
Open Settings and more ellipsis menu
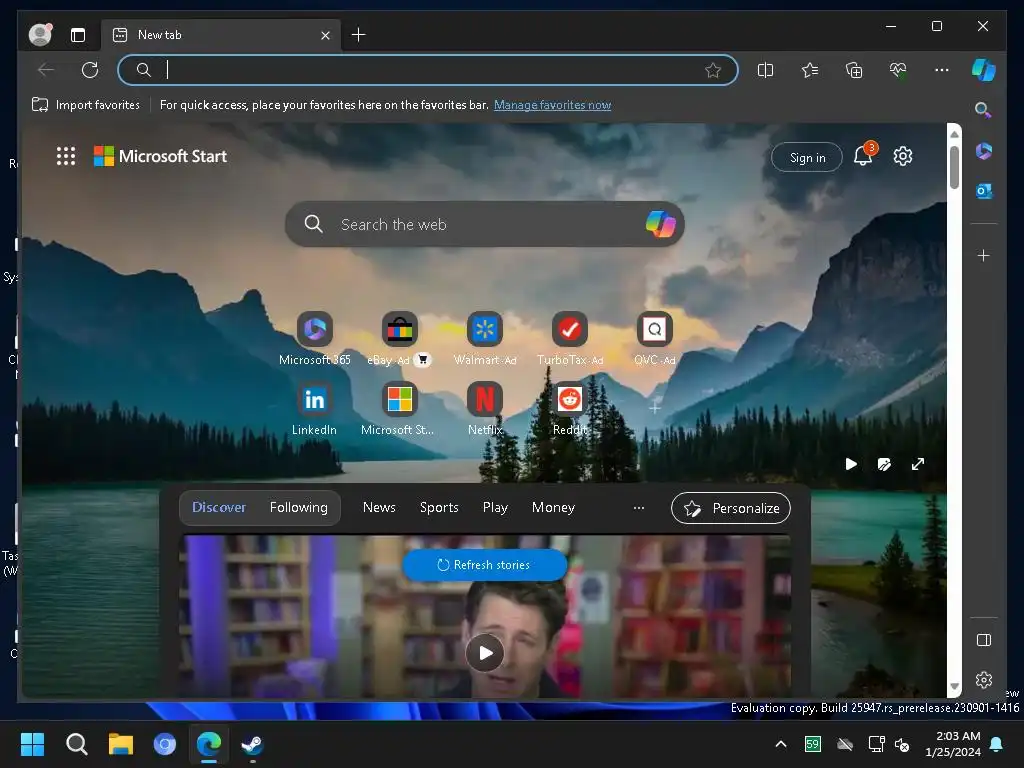(942, 70)
